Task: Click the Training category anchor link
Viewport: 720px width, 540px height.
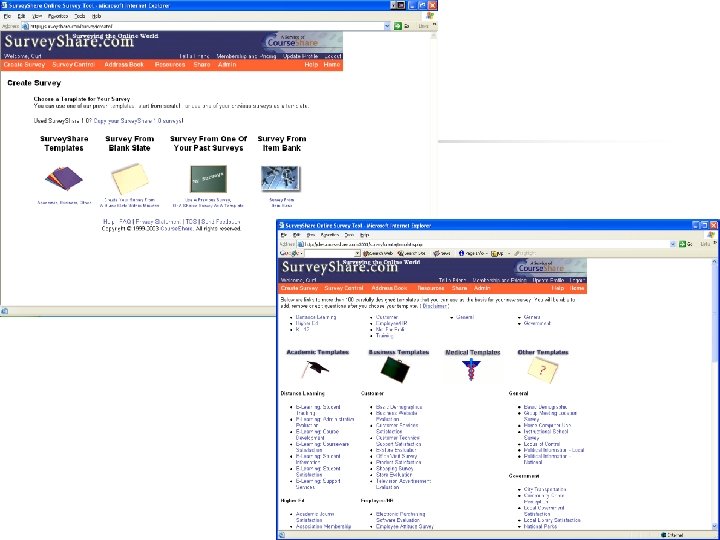Action: 384,336
